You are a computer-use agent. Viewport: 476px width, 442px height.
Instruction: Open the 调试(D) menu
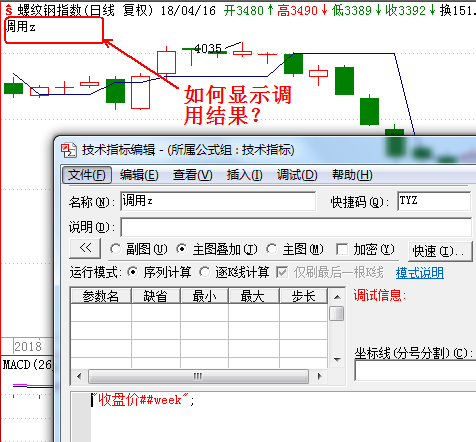click(297, 175)
